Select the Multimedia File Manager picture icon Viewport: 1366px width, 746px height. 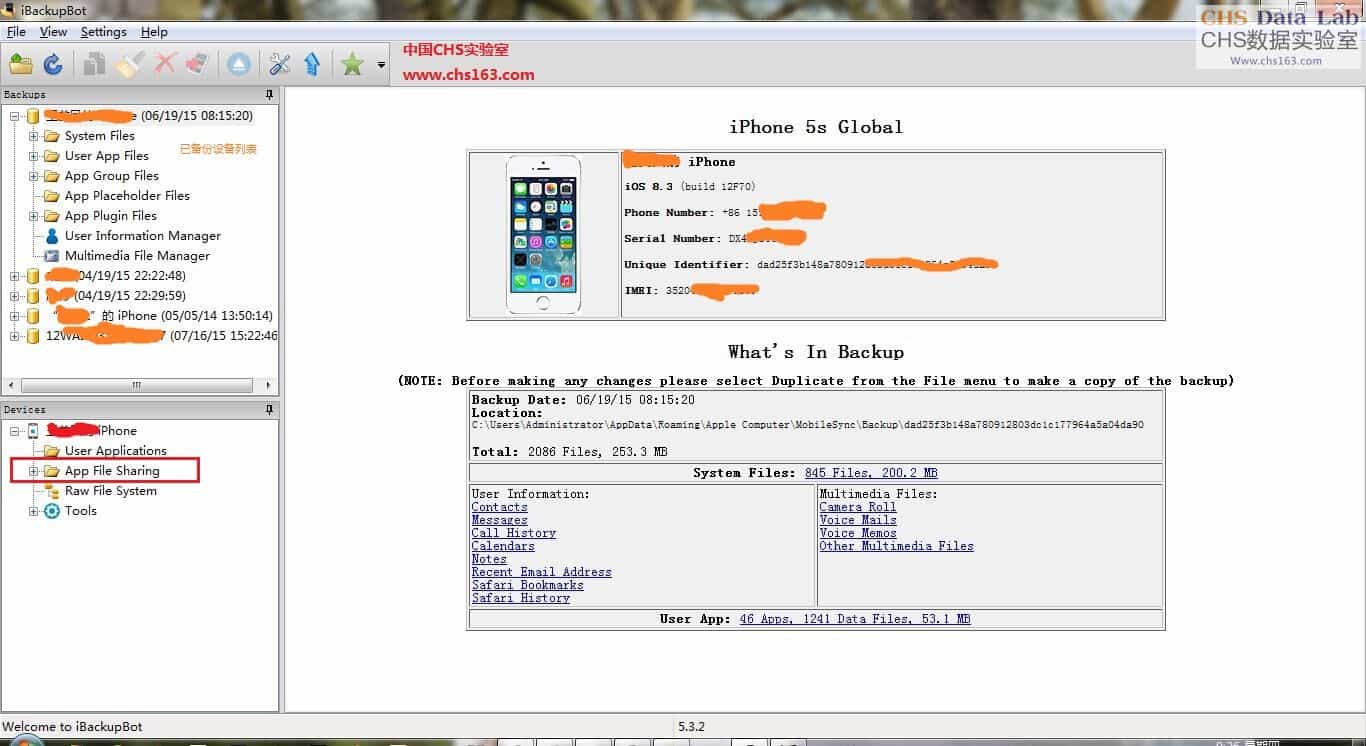52,256
